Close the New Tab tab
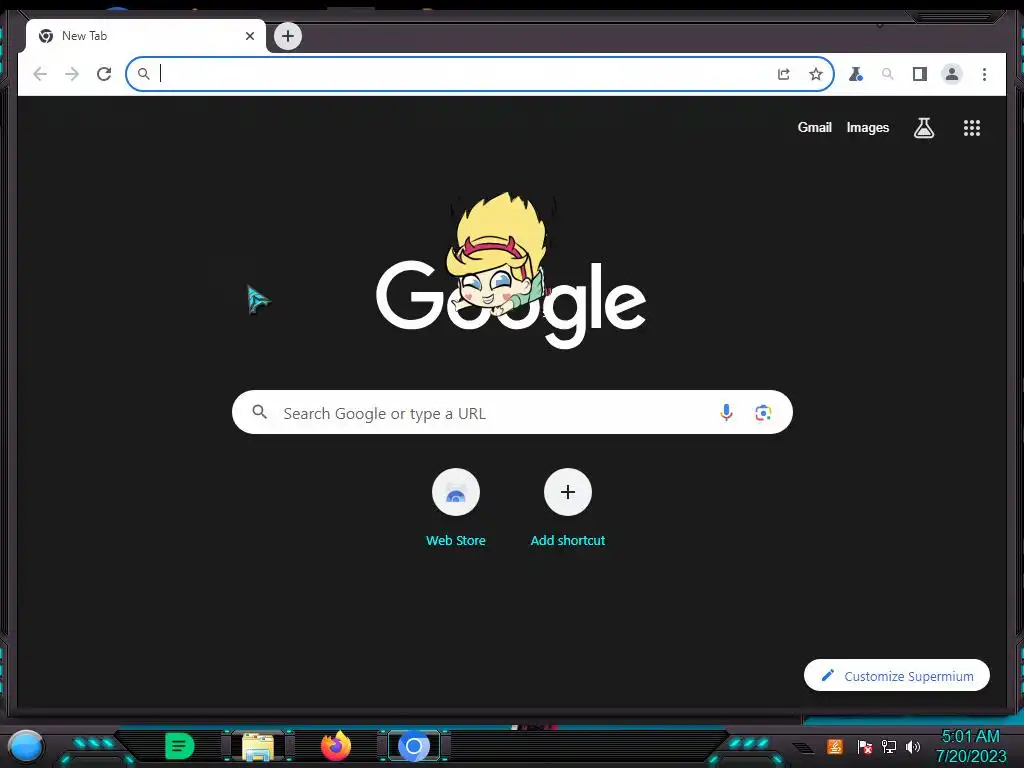This screenshot has height=768, width=1024. pyautogui.click(x=249, y=36)
